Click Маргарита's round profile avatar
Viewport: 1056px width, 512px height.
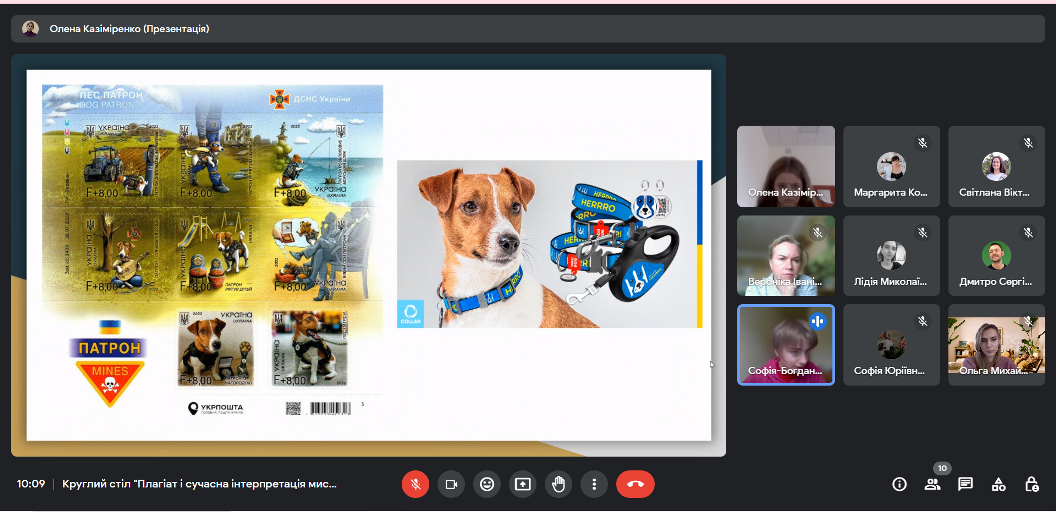click(x=891, y=166)
